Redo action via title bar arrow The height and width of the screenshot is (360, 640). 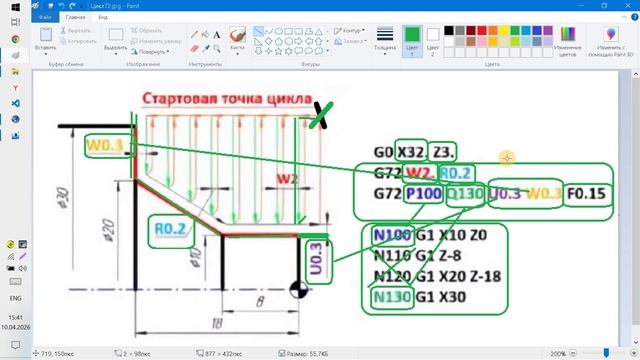pos(72,6)
